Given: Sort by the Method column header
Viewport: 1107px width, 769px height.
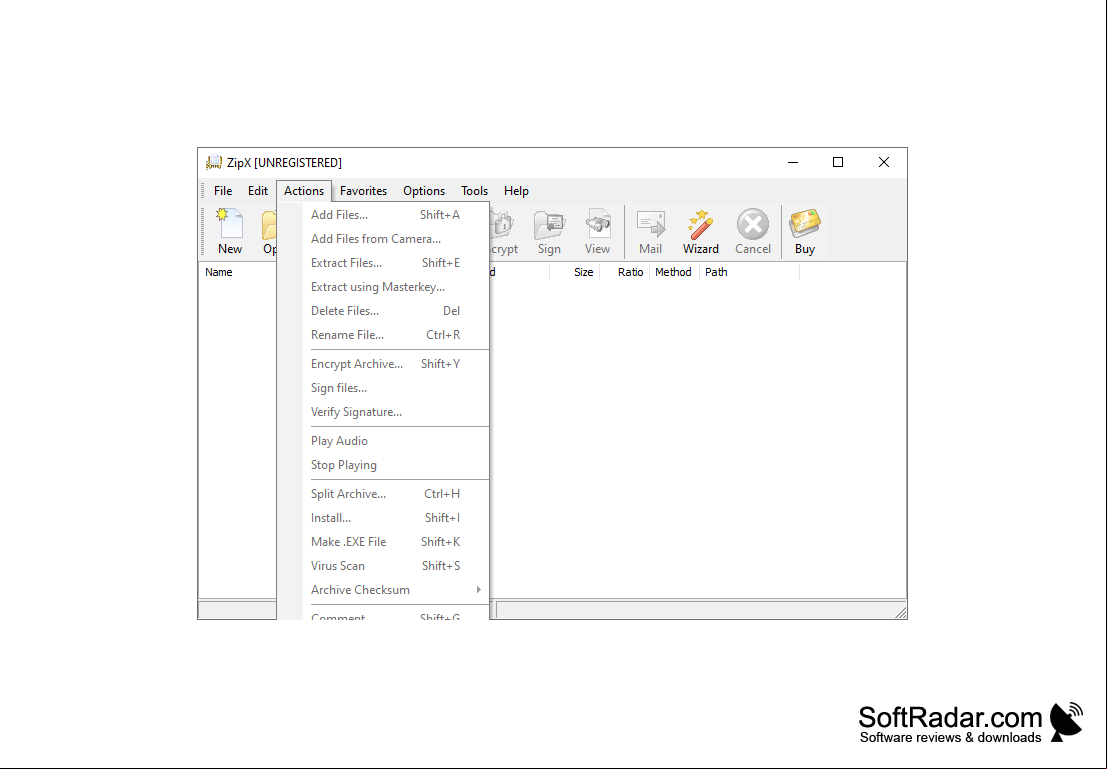Looking at the screenshot, I should [674, 272].
